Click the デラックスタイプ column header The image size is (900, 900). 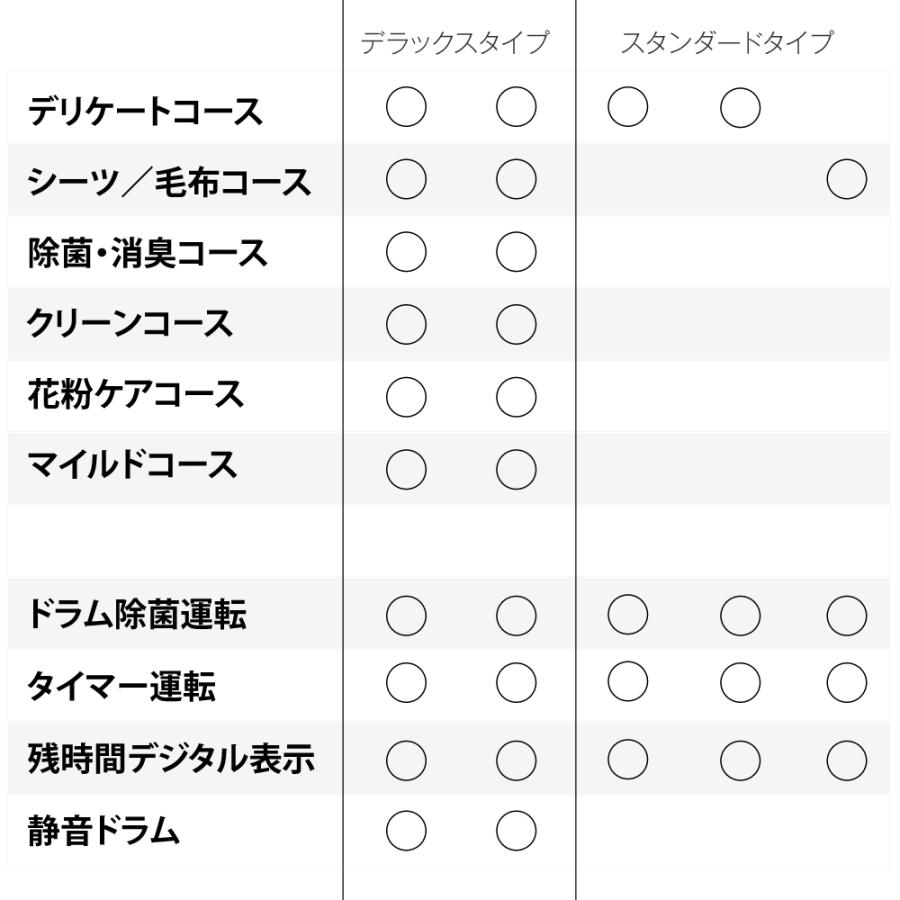[x=456, y=44]
